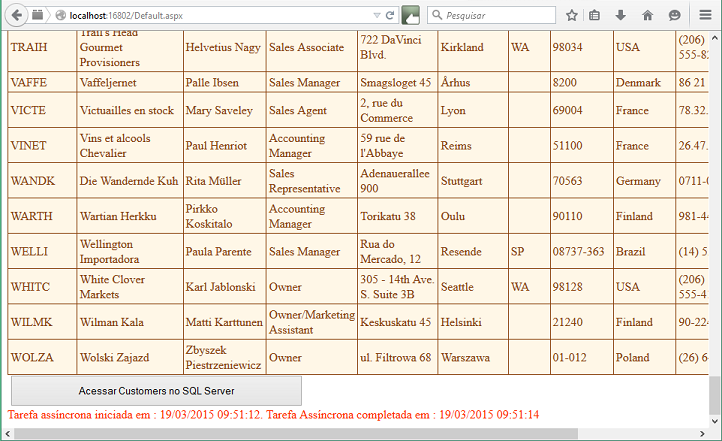The width and height of the screenshot is (722, 441).
Task: Click the Pirkko Koskitalo contact cell
Action: tap(225, 216)
